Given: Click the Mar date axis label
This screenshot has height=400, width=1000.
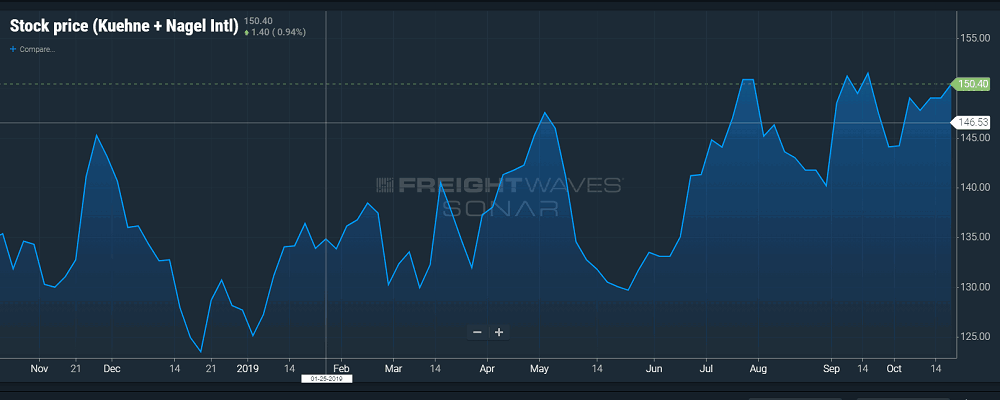Looking at the screenshot, I should 393,369.
